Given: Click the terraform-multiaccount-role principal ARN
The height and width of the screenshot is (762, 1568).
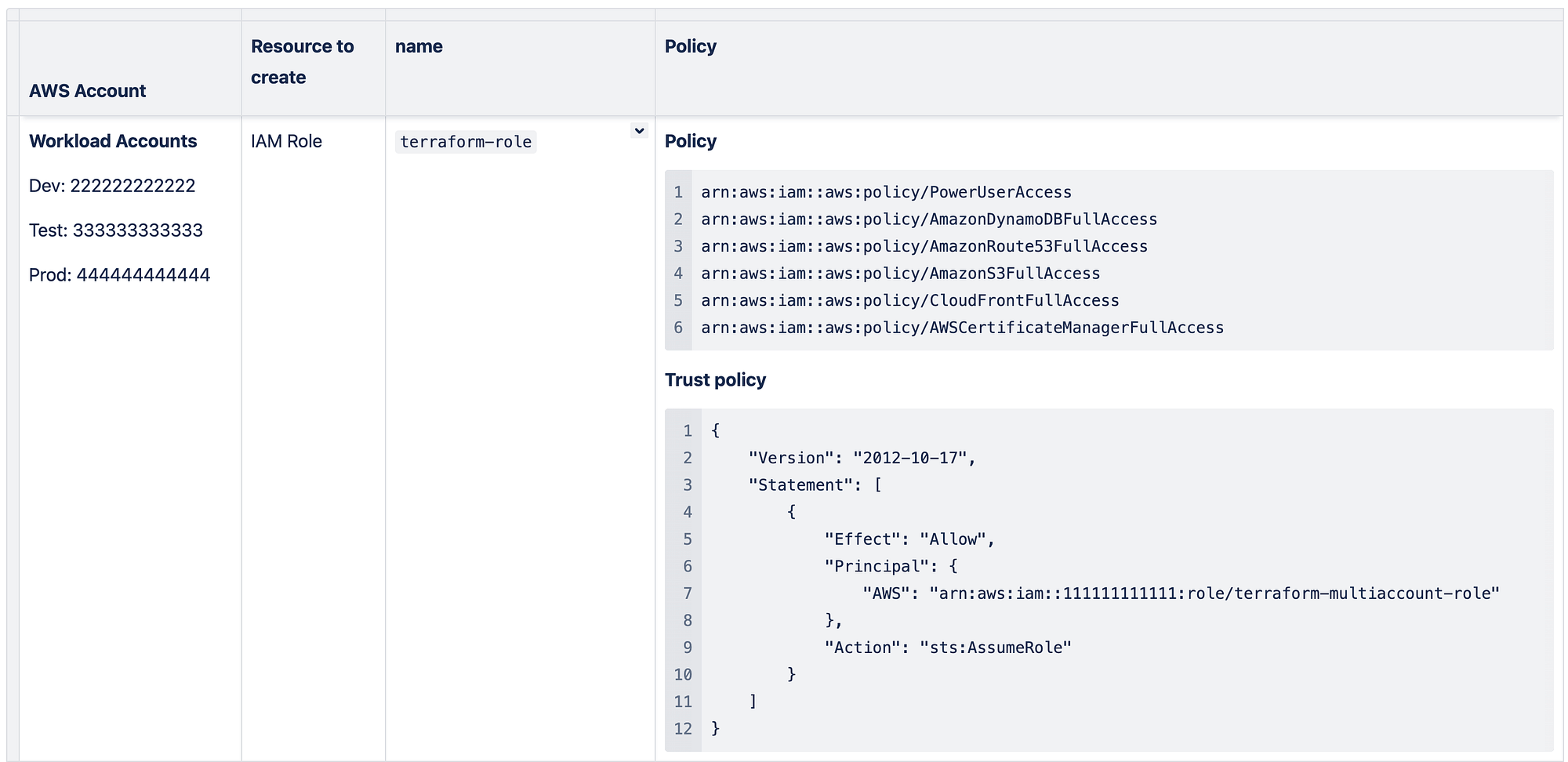Looking at the screenshot, I should [x=1214, y=593].
